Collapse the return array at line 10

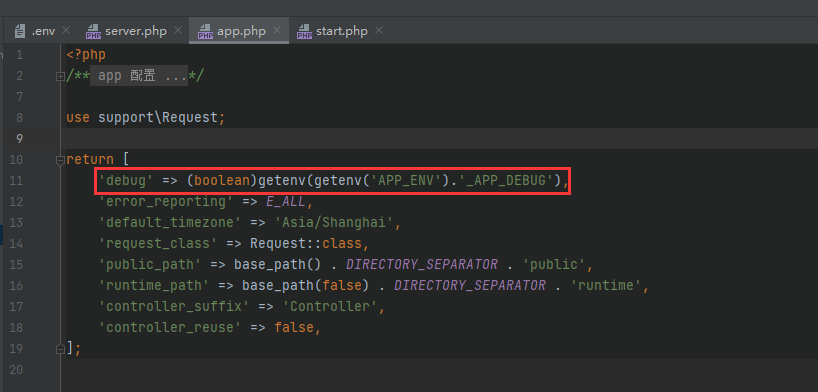(x=60, y=160)
